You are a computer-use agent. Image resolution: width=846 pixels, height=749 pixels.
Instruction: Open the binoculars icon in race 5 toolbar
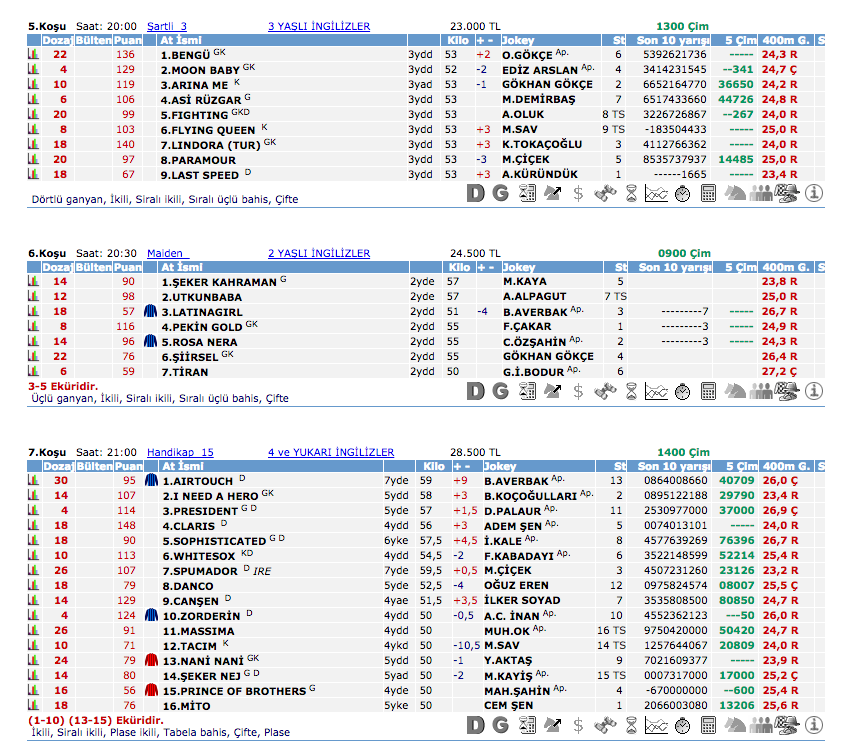coord(604,193)
